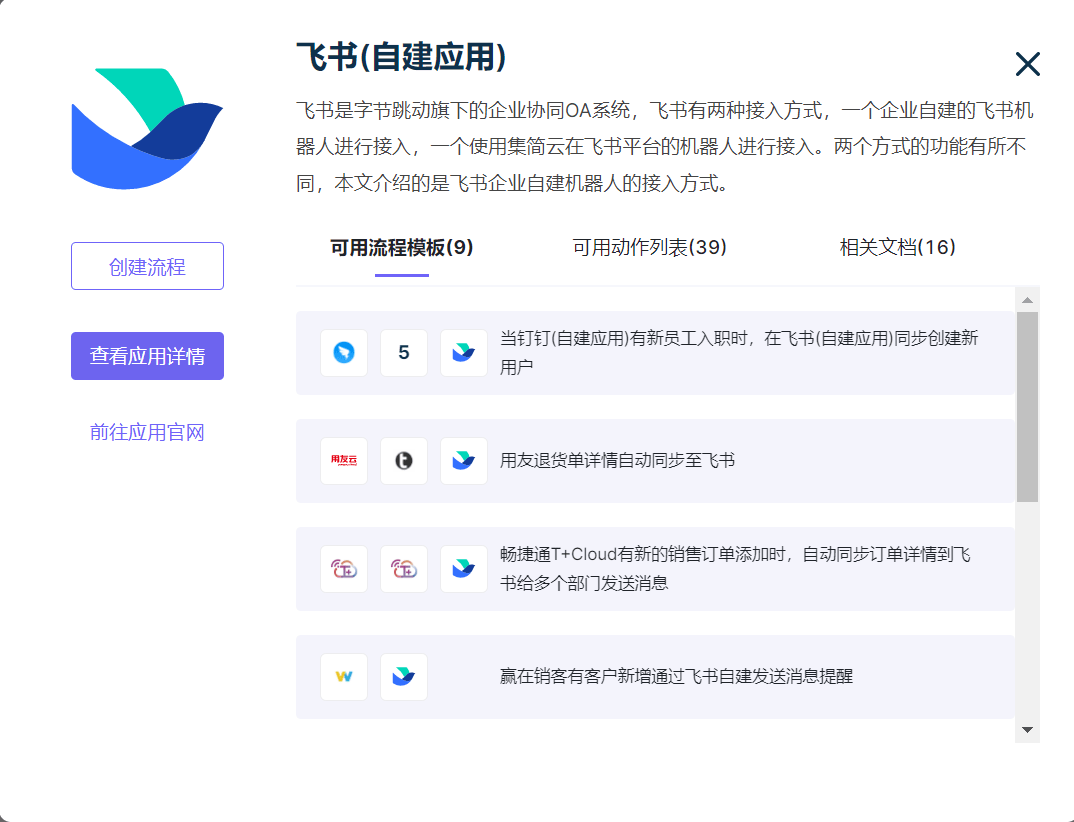Click the template list scrollbar thumb
This screenshot has width=1074, height=822.
(1027, 408)
